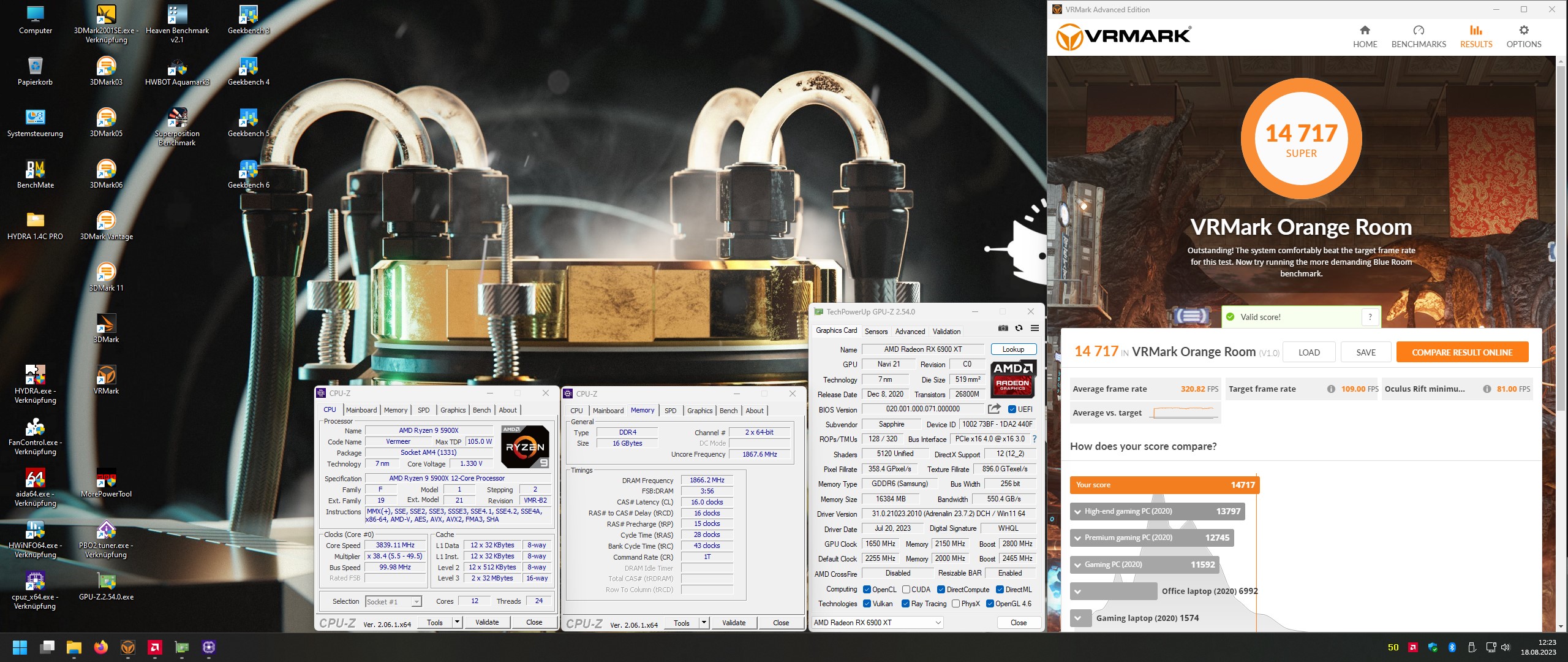Expand the Office laptop (2020) comparison row

[1077, 592]
